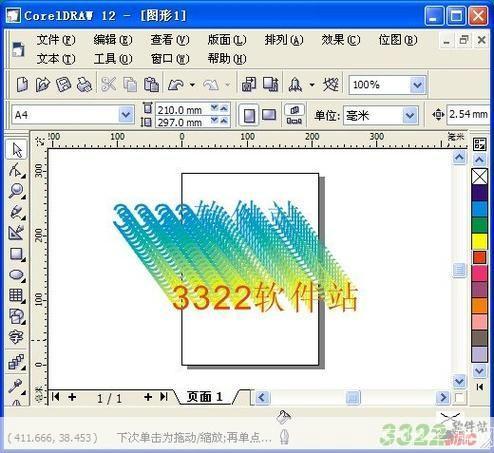Select the Rectangle tool
Viewport: 494px width, 453px height.
pos(16,254)
